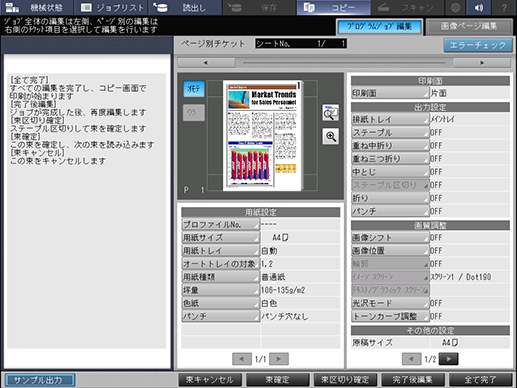517x388 pixels.
Task: Click the magnifier zoom-in icon beside preview
Action: click(331, 136)
